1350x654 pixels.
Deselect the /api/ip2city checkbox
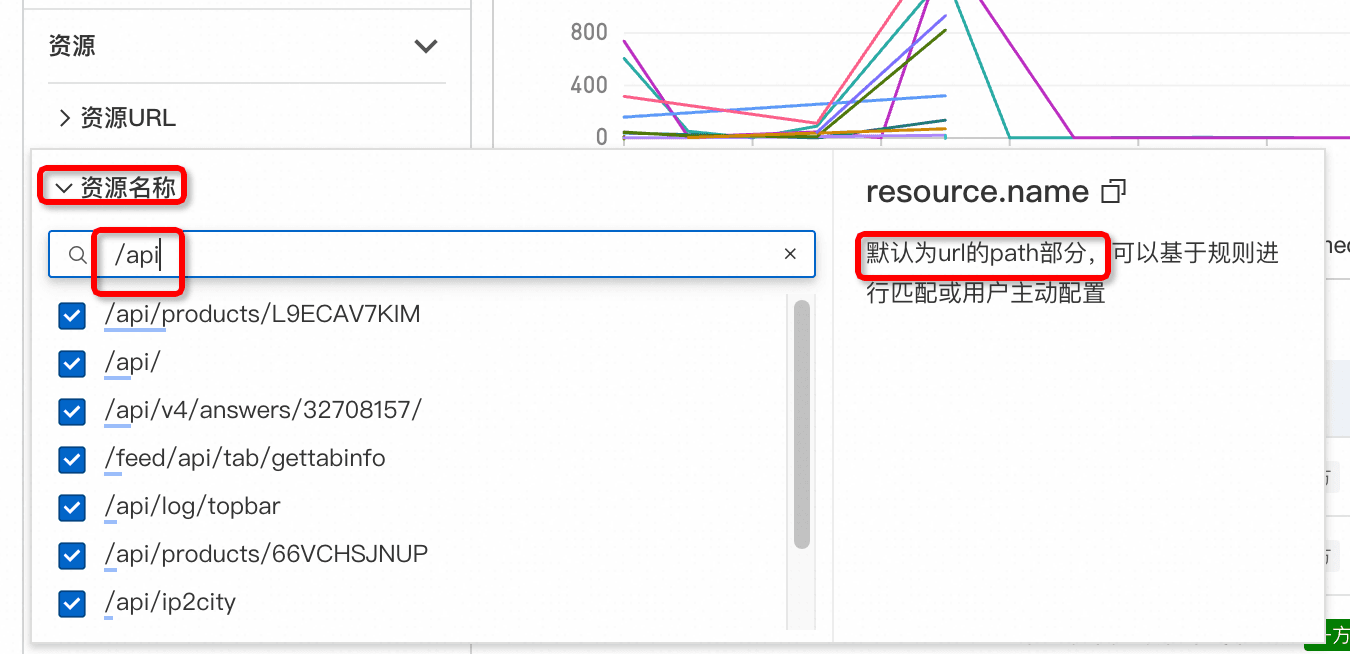tap(72, 603)
